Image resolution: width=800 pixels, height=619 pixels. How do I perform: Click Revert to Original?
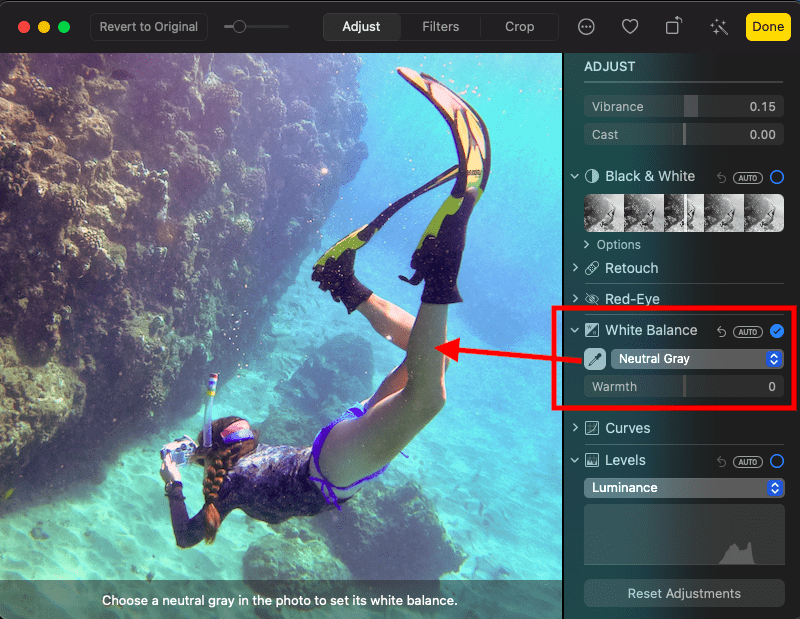click(148, 27)
